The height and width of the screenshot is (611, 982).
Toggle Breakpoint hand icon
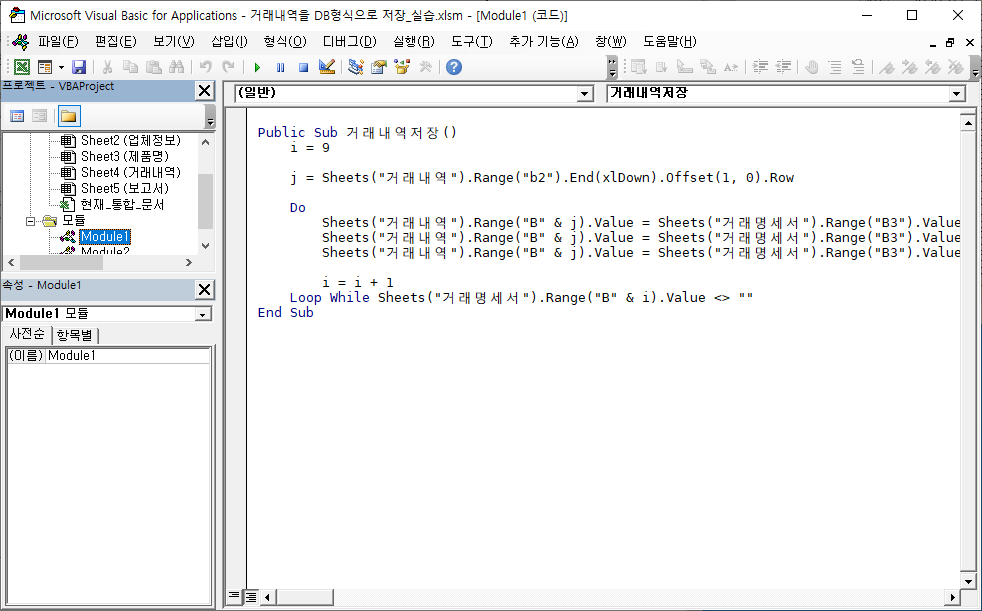(812, 67)
